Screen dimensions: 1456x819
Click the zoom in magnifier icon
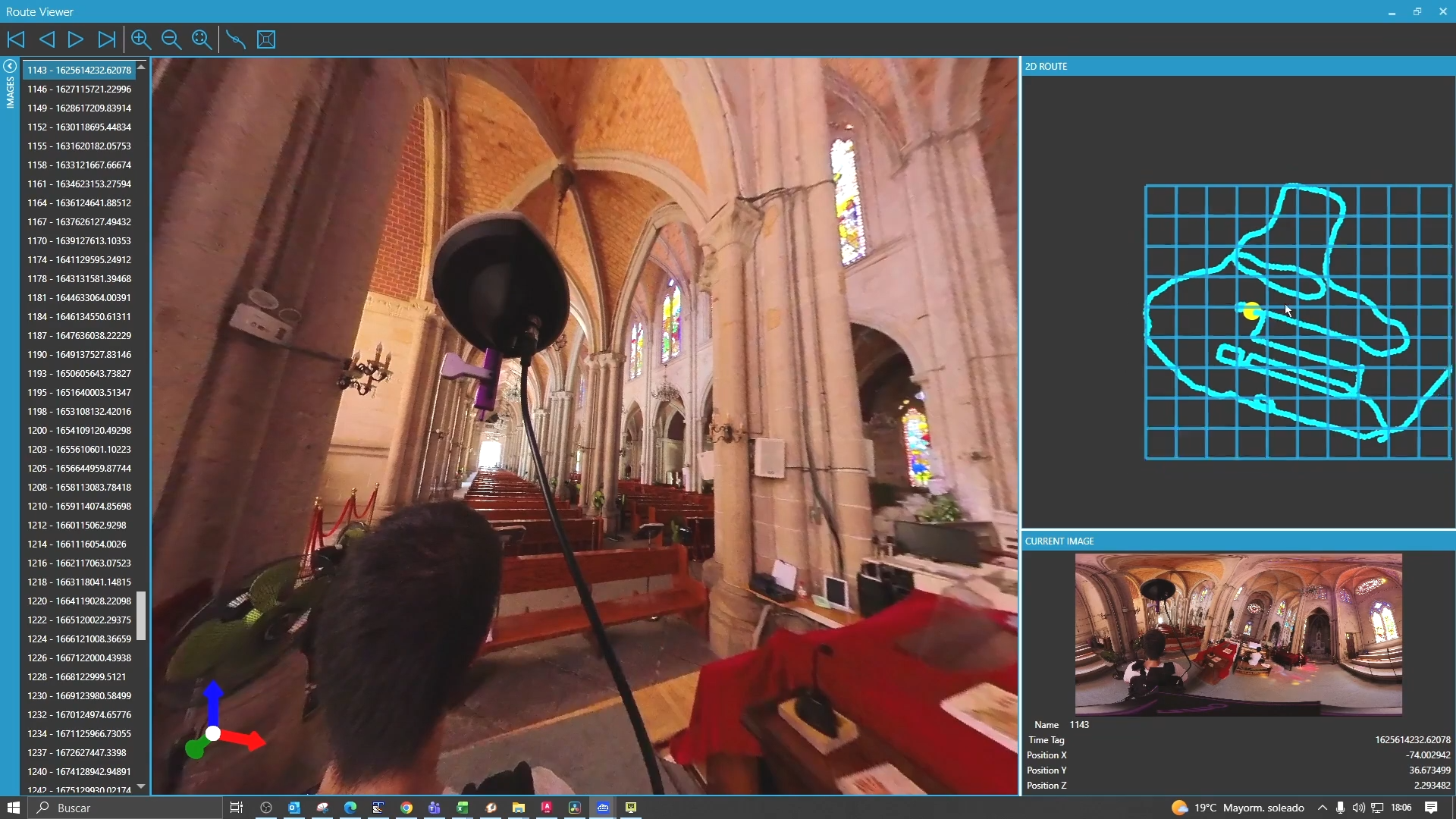(x=141, y=39)
